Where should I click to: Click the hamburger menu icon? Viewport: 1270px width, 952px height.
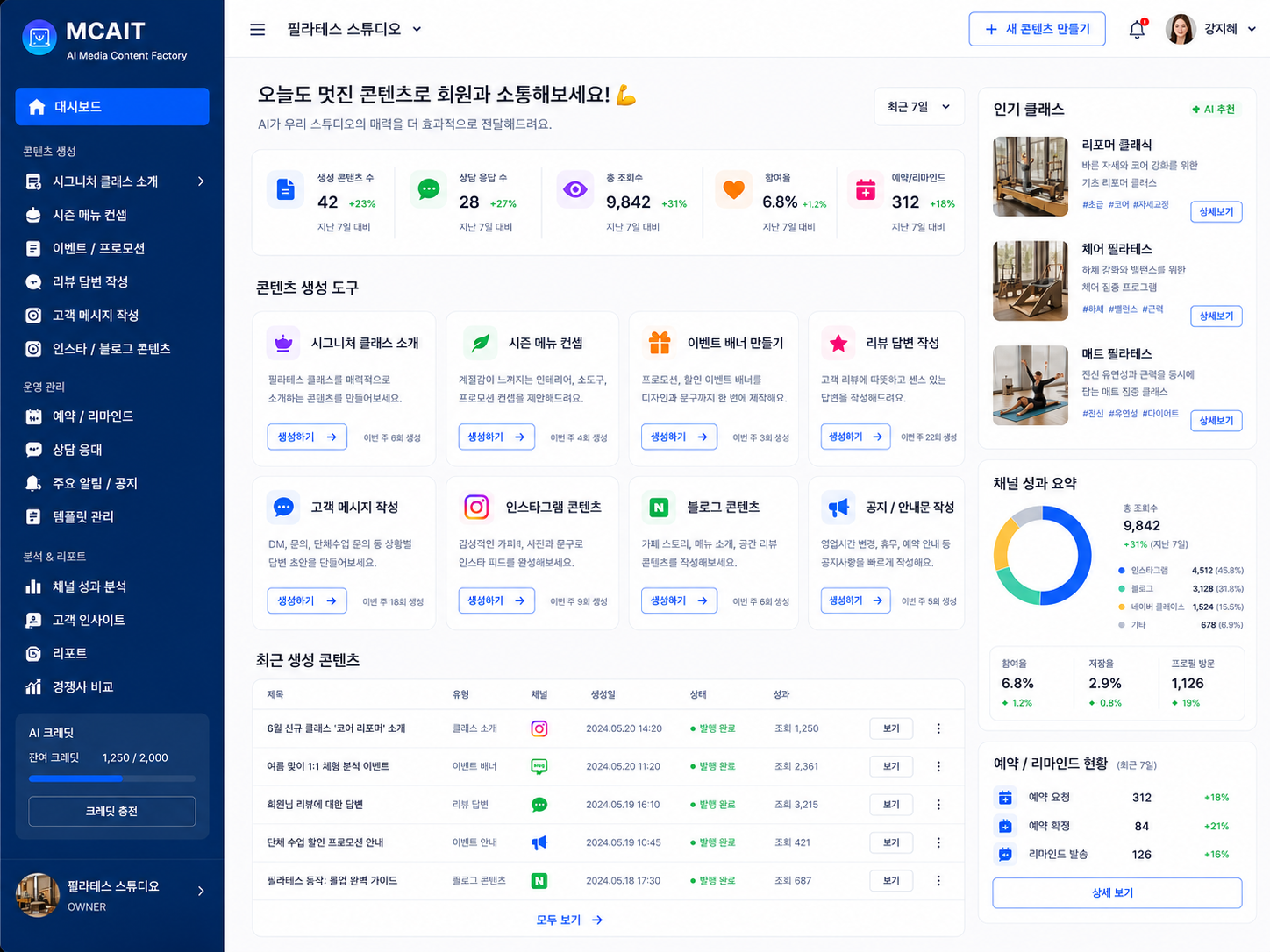pos(257,29)
